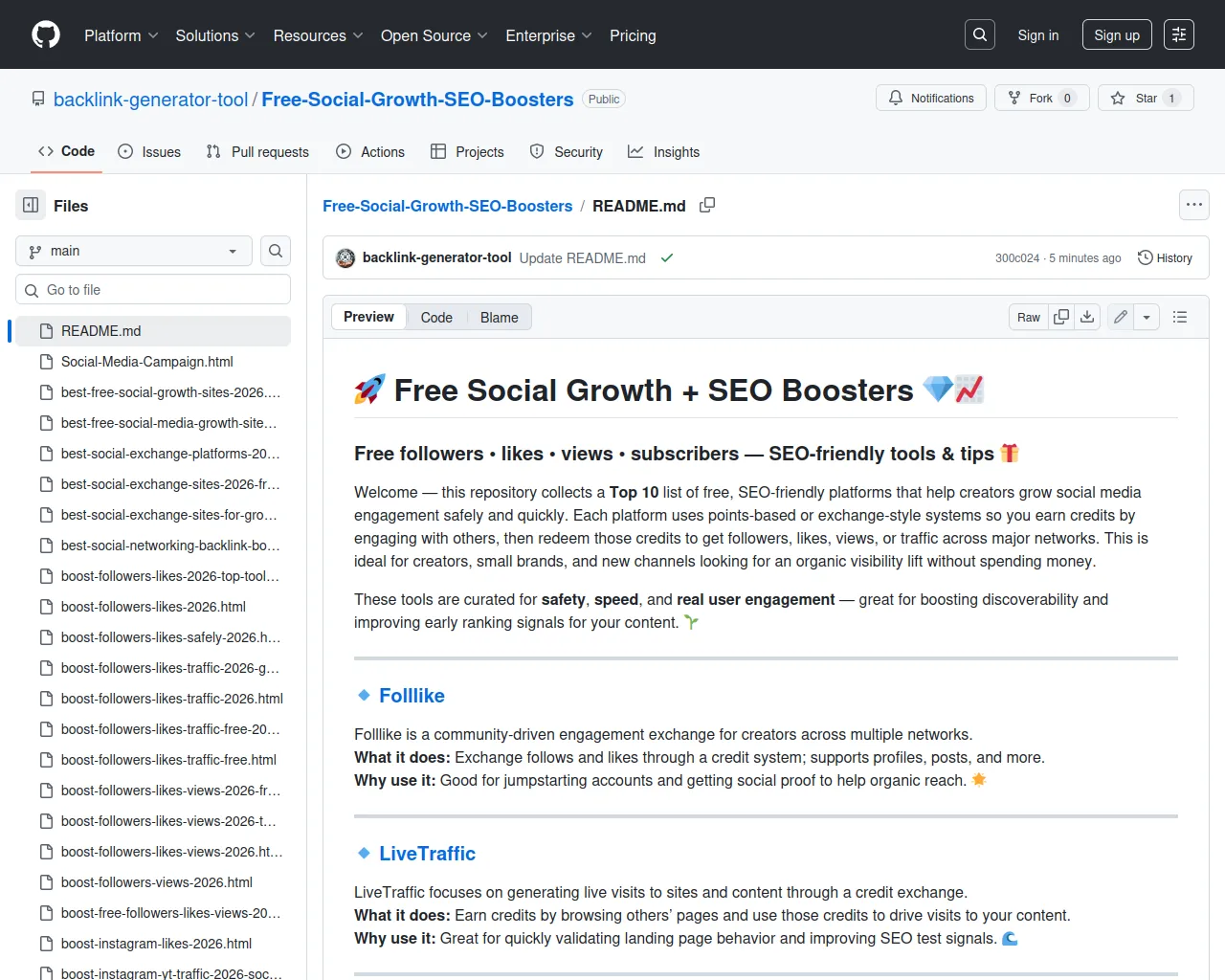Expand the Platform menu

(x=121, y=35)
